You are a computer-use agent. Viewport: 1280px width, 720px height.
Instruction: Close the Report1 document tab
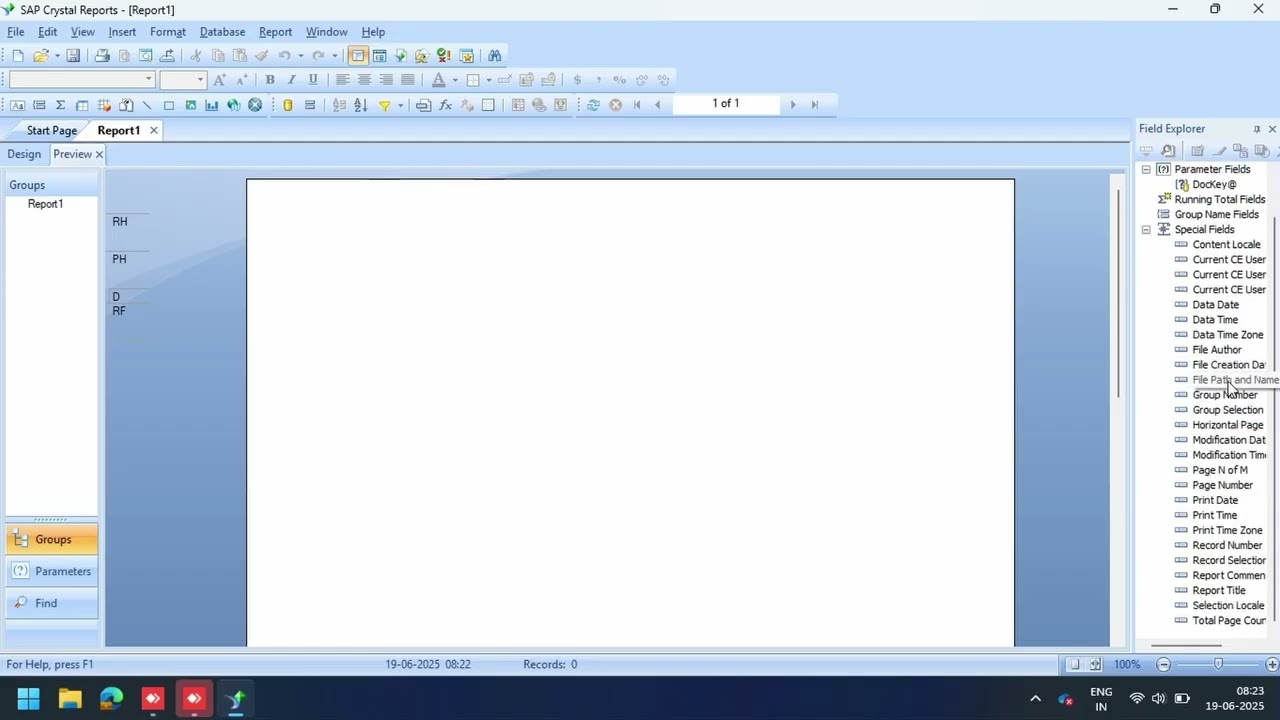(154, 130)
